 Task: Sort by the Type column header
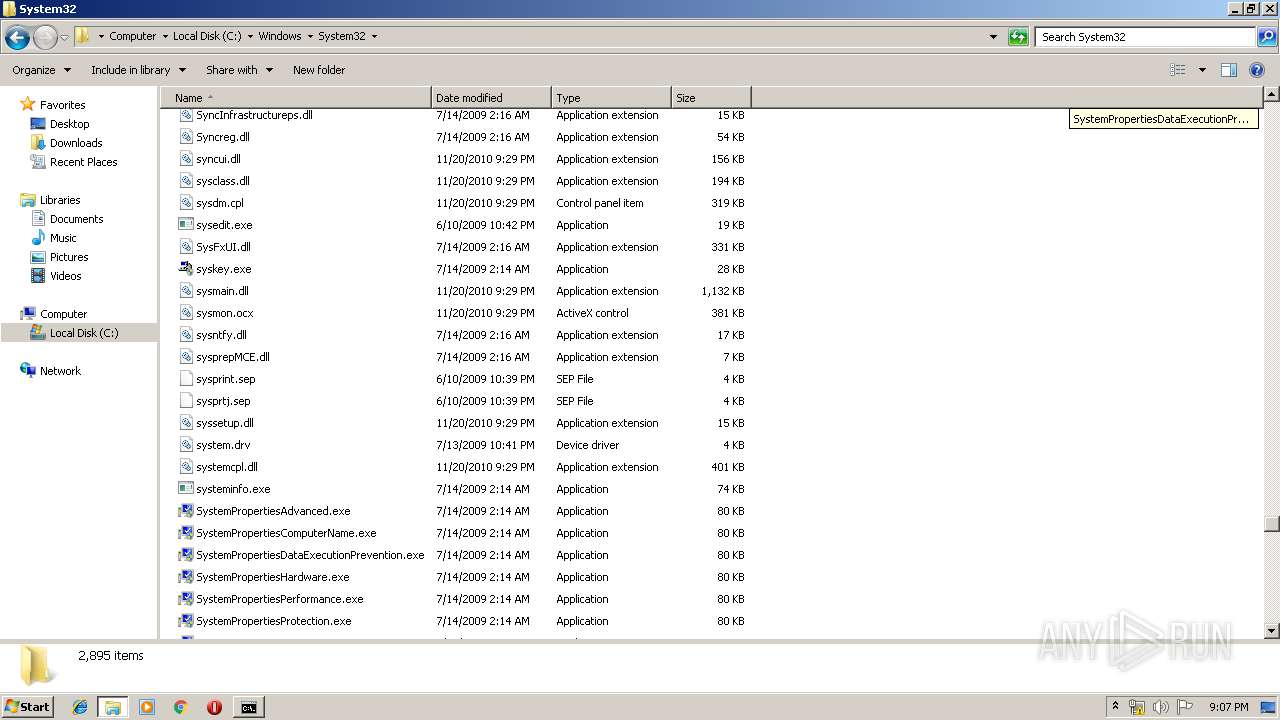click(x=611, y=98)
